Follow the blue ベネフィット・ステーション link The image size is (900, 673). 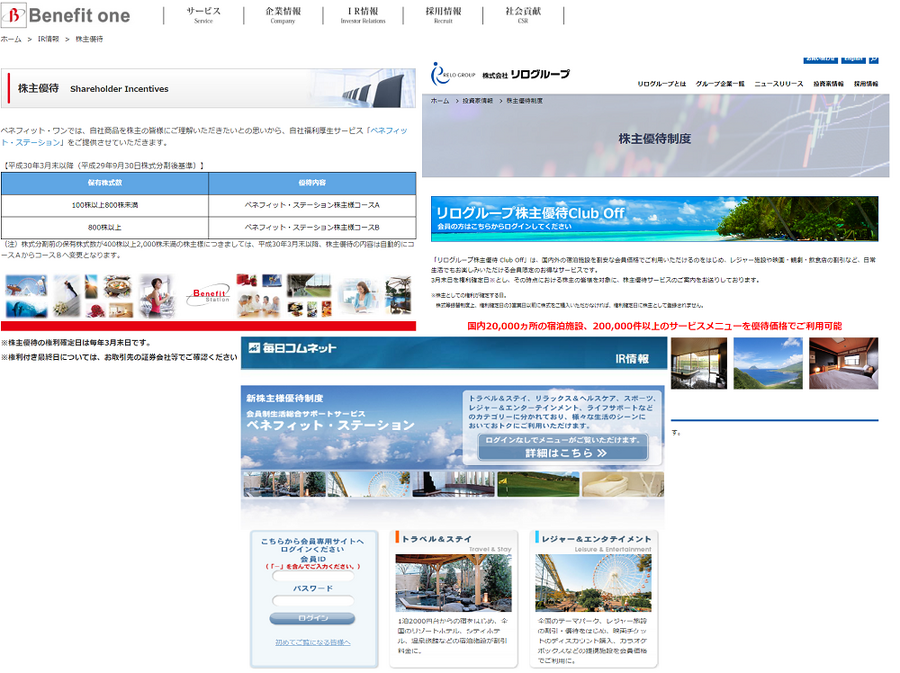pos(388,131)
